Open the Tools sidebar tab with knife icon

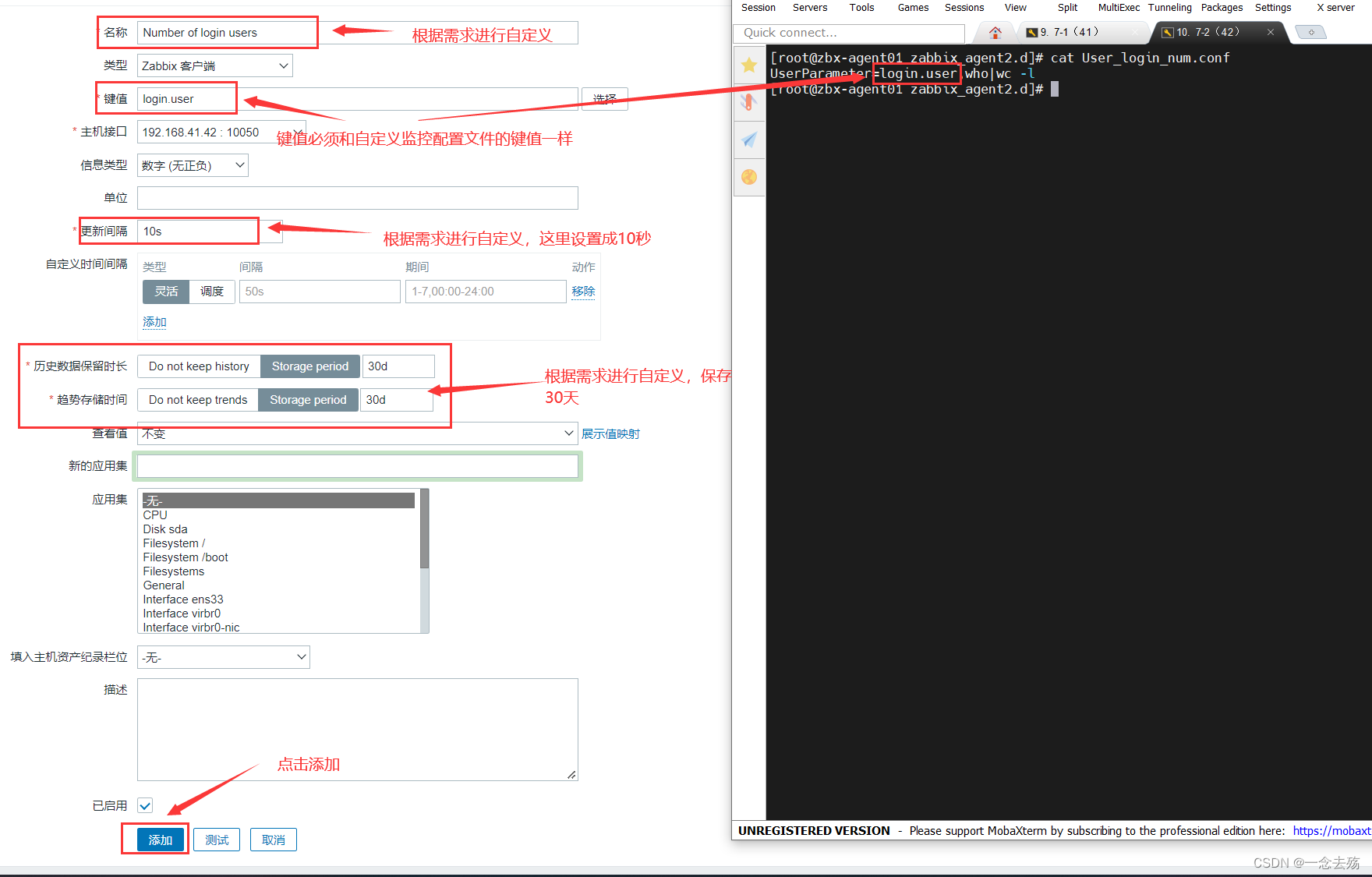[x=749, y=102]
